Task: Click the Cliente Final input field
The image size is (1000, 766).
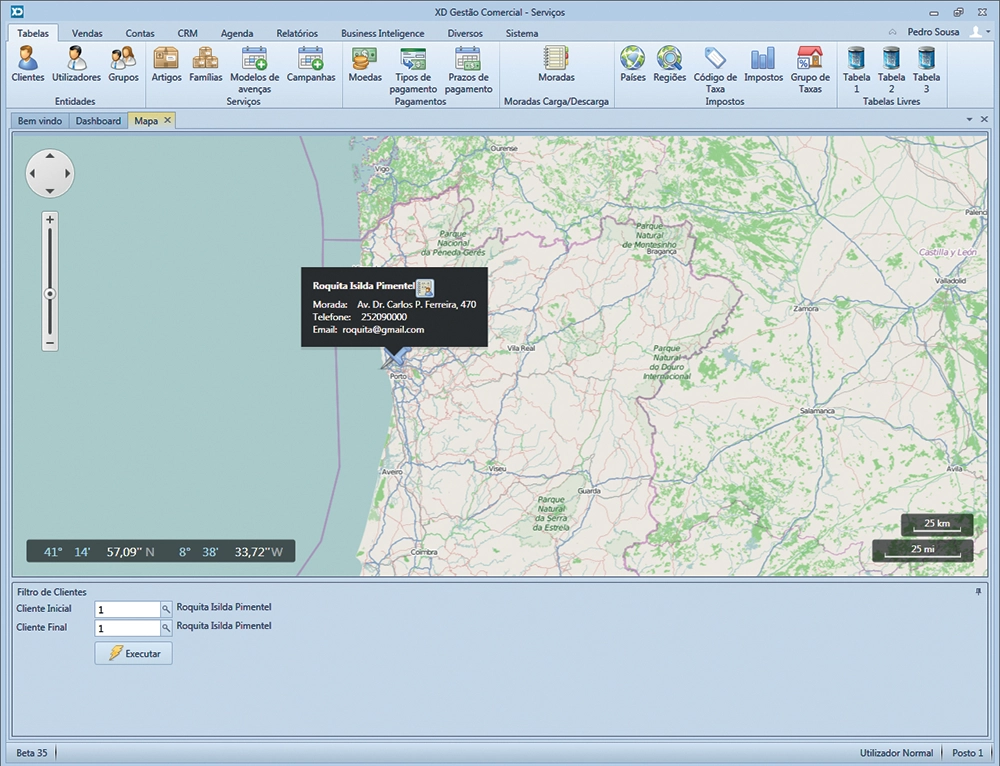Action: point(127,629)
